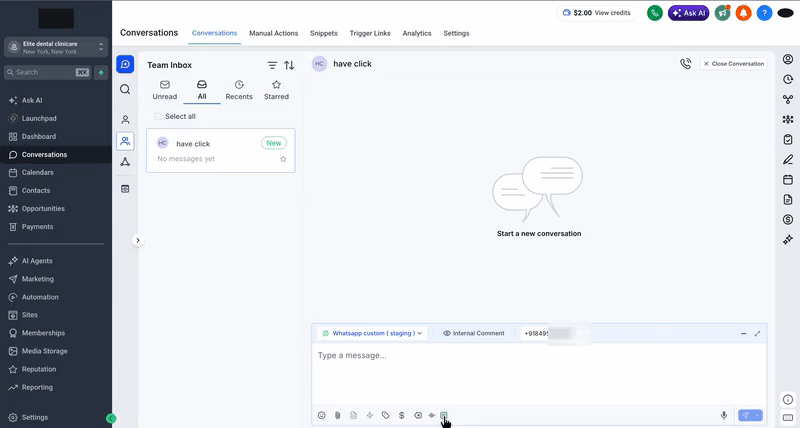800x428 pixels.
Task: Click the Ask AI button in header
Action: coord(688,13)
